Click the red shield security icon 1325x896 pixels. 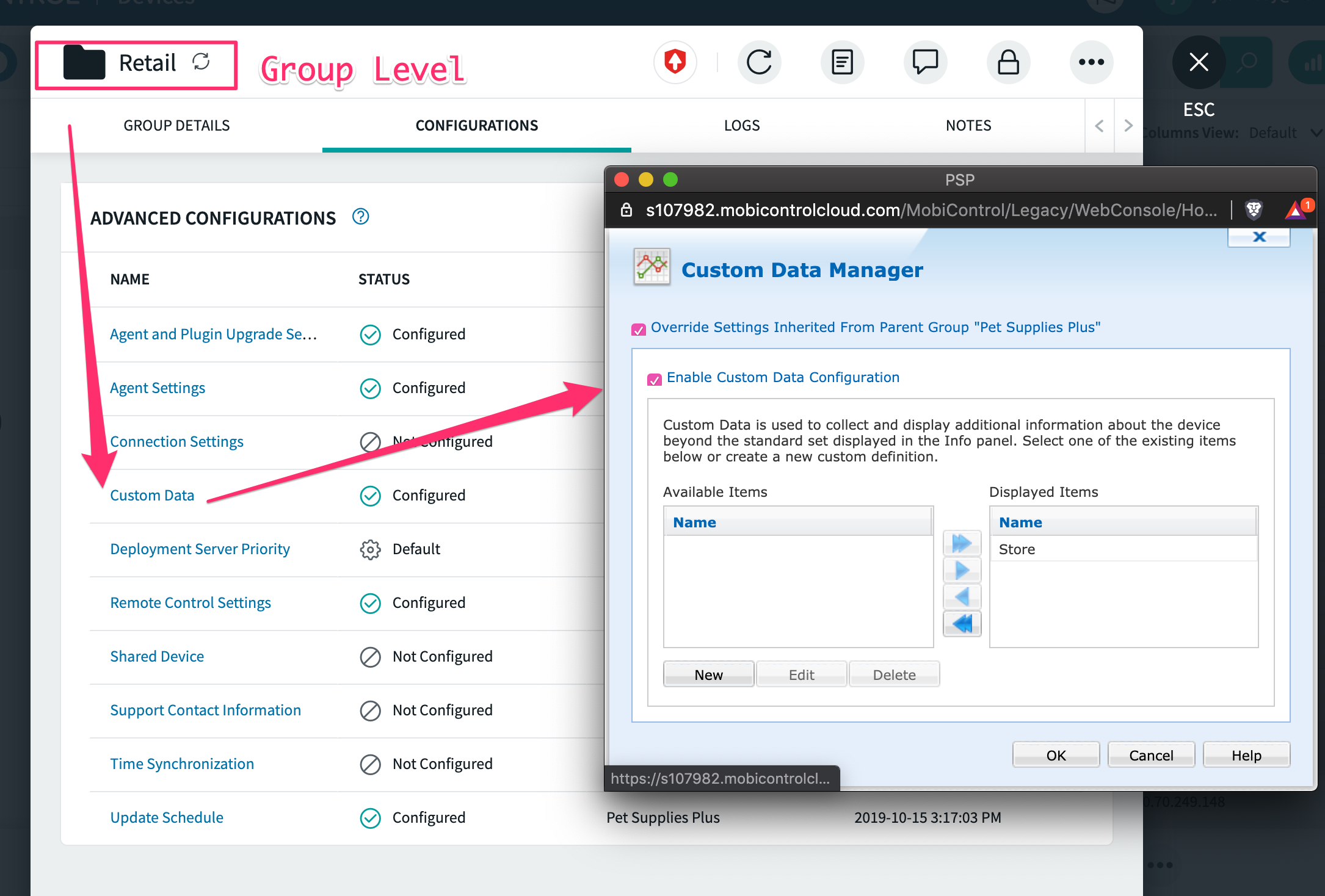pos(675,62)
